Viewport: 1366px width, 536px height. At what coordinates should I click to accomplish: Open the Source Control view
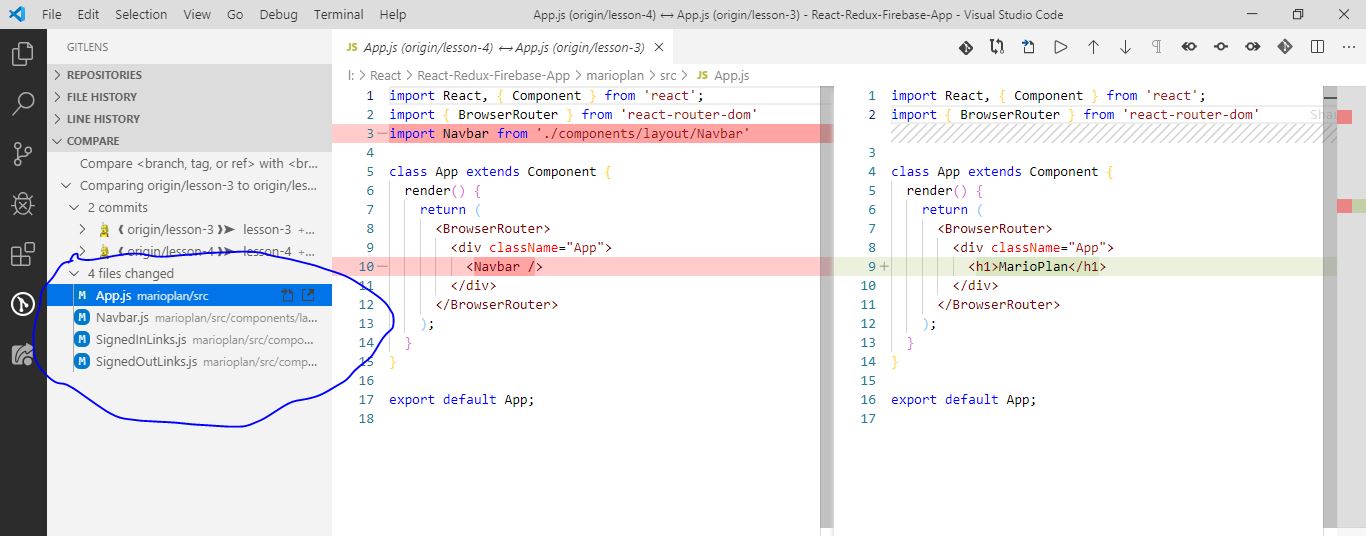tap(22, 153)
